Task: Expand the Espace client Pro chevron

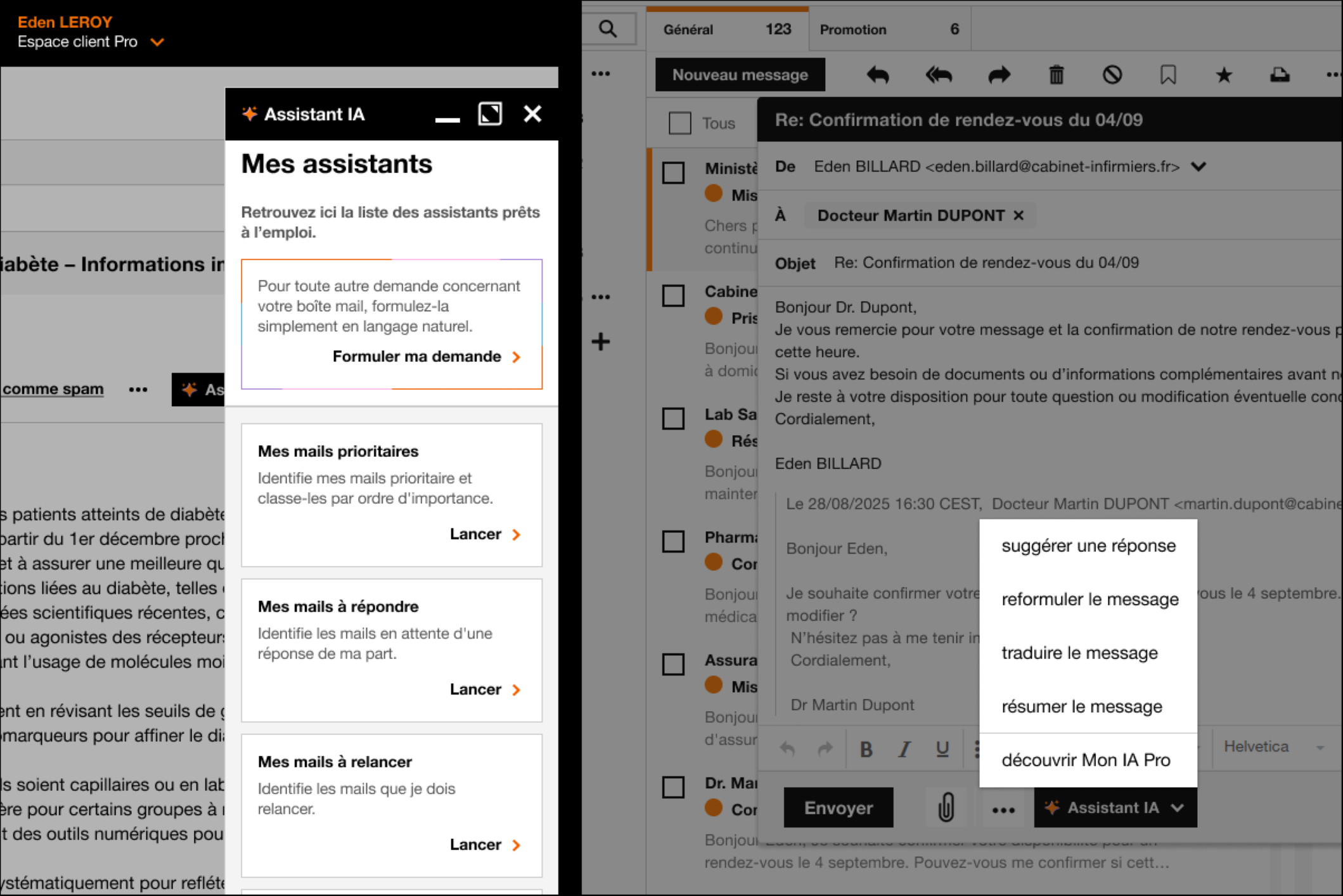Action: (x=157, y=42)
